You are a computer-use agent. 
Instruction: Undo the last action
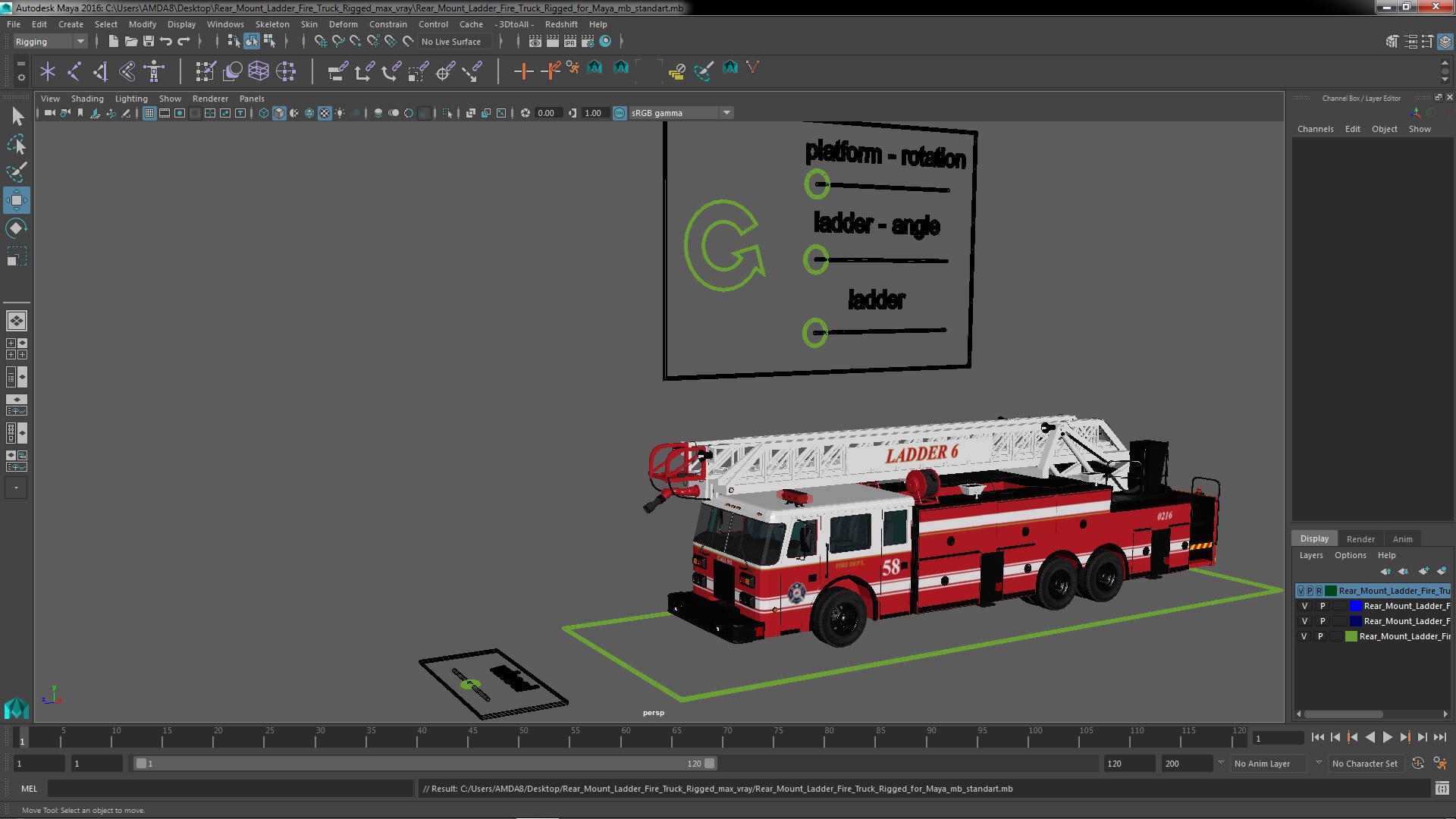165,41
